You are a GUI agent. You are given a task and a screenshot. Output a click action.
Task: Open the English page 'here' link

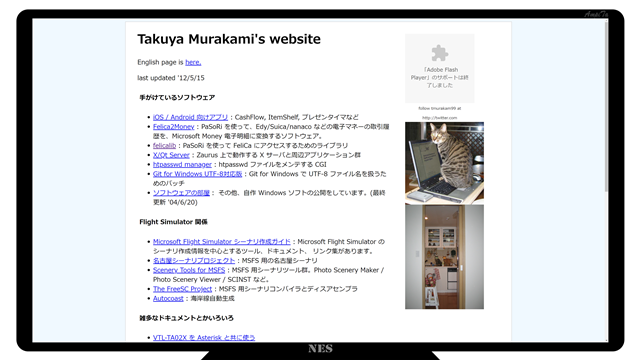(x=193, y=62)
